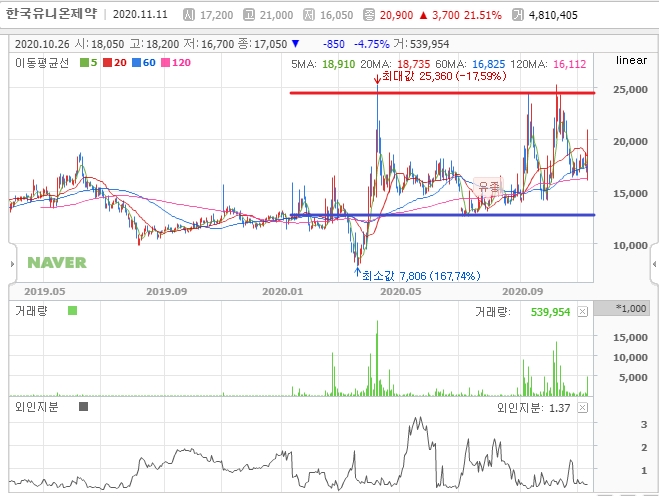This screenshot has width=659, height=496.
Task: Click the 최대값 25,360 annotation
Action: 444,76
